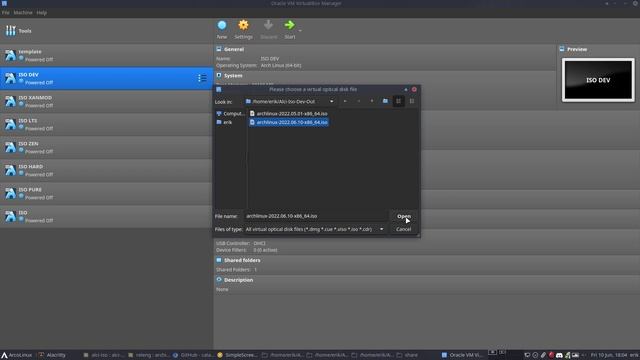Select the ISO DEV virtual machine

(x=106, y=78)
